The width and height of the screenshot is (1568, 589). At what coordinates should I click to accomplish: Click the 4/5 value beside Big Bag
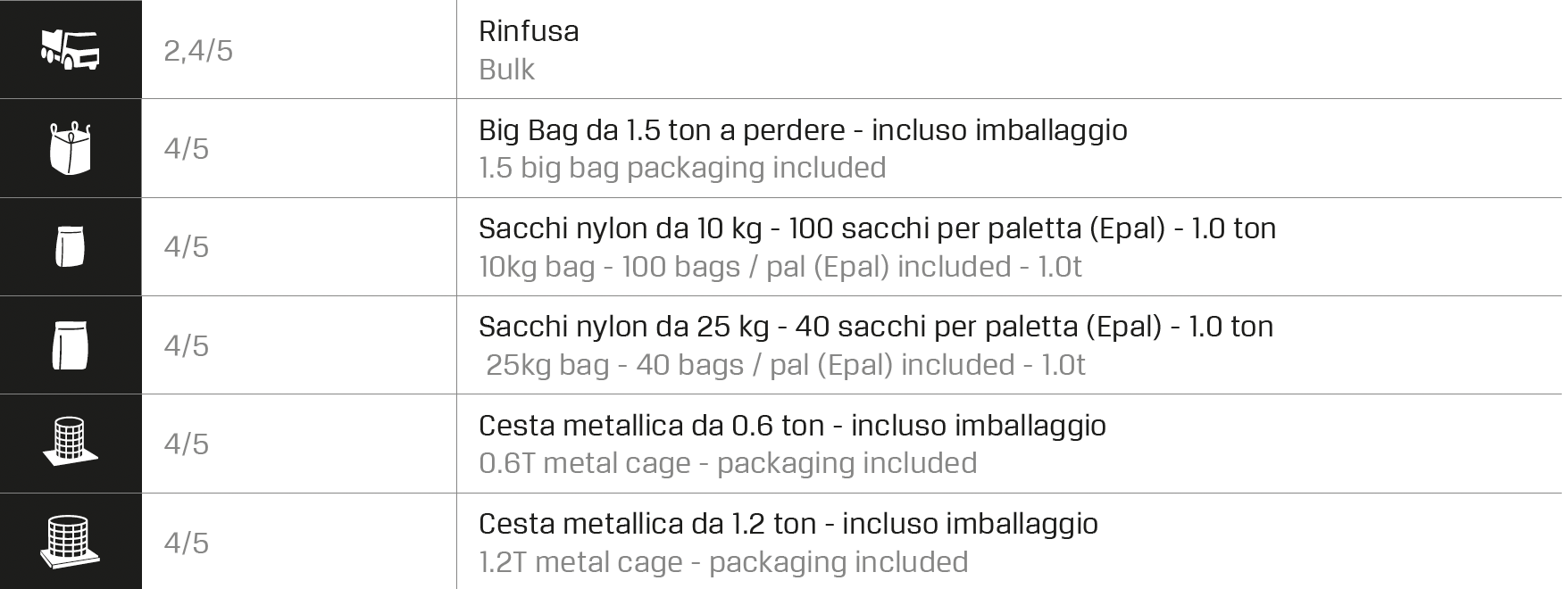pos(186,148)
